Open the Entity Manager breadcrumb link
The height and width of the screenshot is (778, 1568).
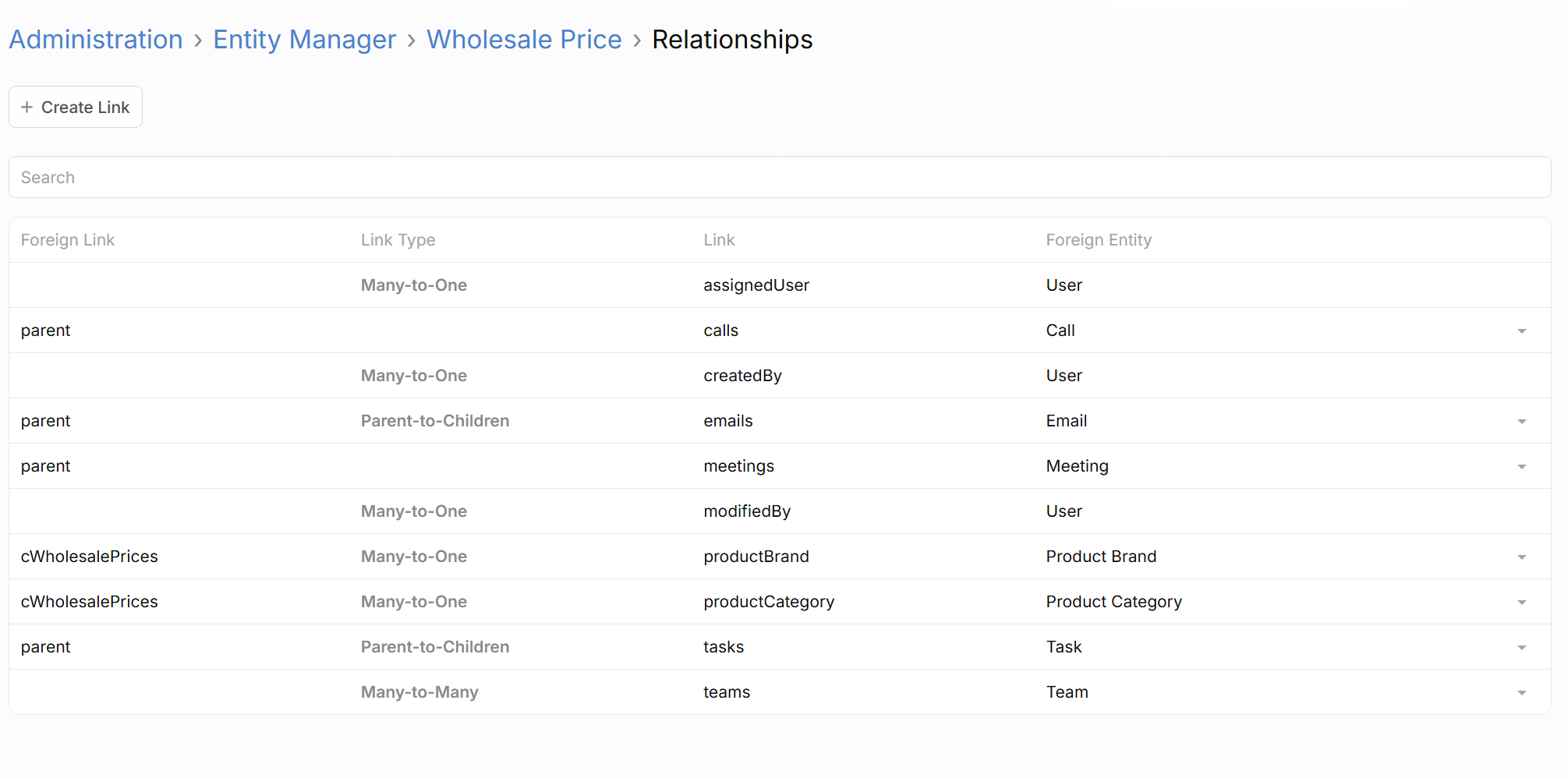click(304, 40)
